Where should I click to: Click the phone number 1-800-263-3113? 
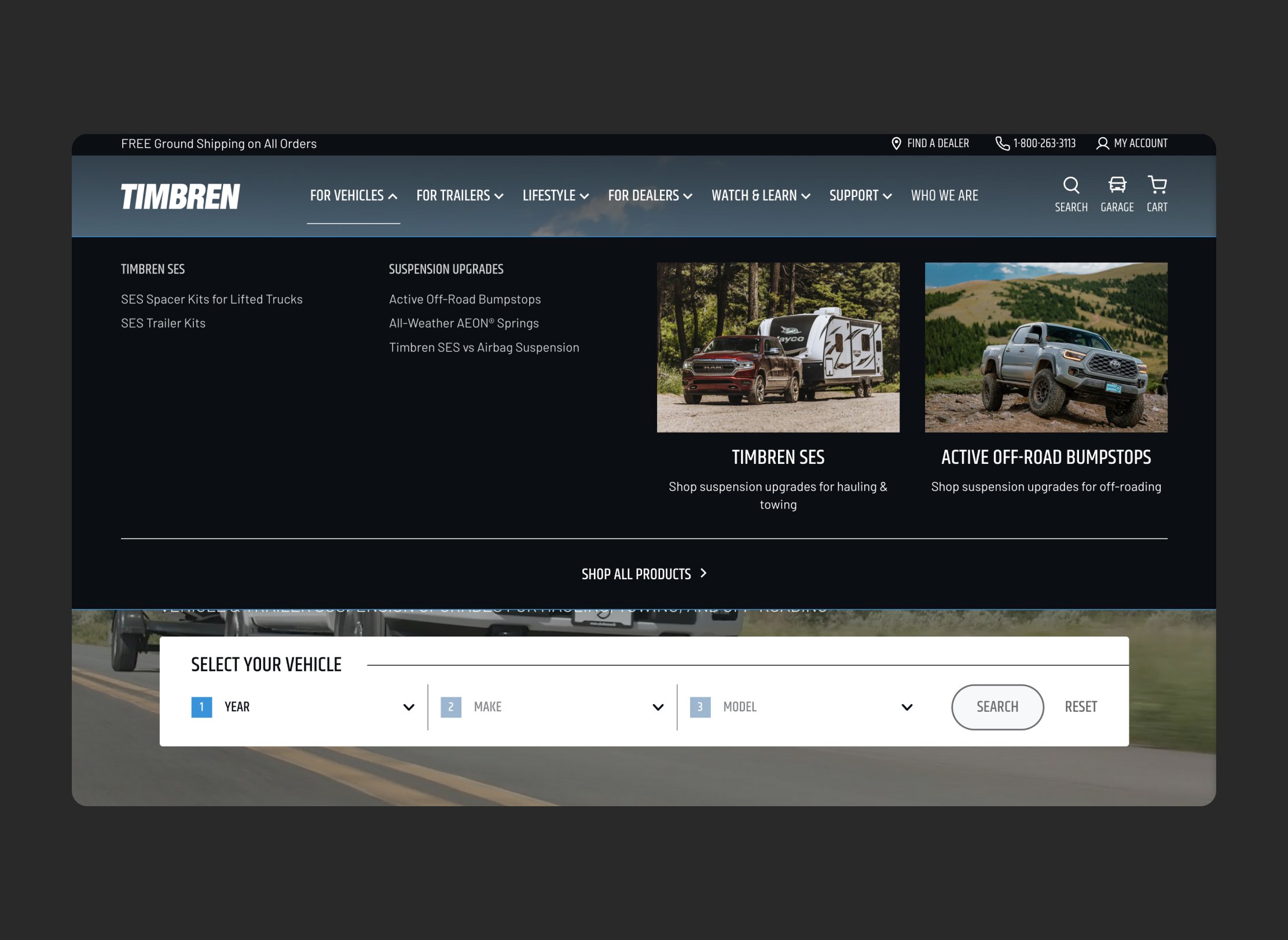tap(1044, 144)
